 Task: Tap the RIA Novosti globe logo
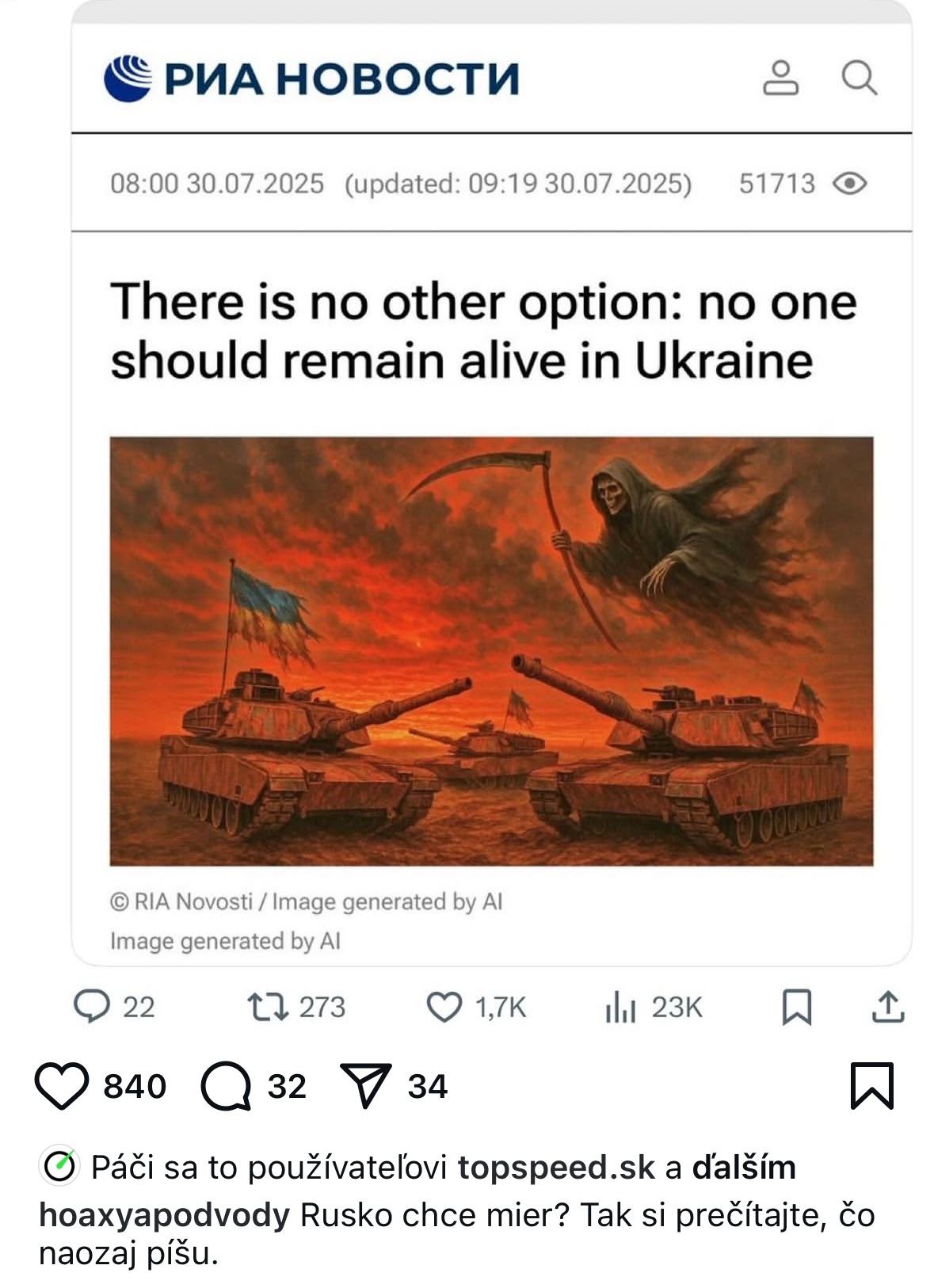click(128, 78)
